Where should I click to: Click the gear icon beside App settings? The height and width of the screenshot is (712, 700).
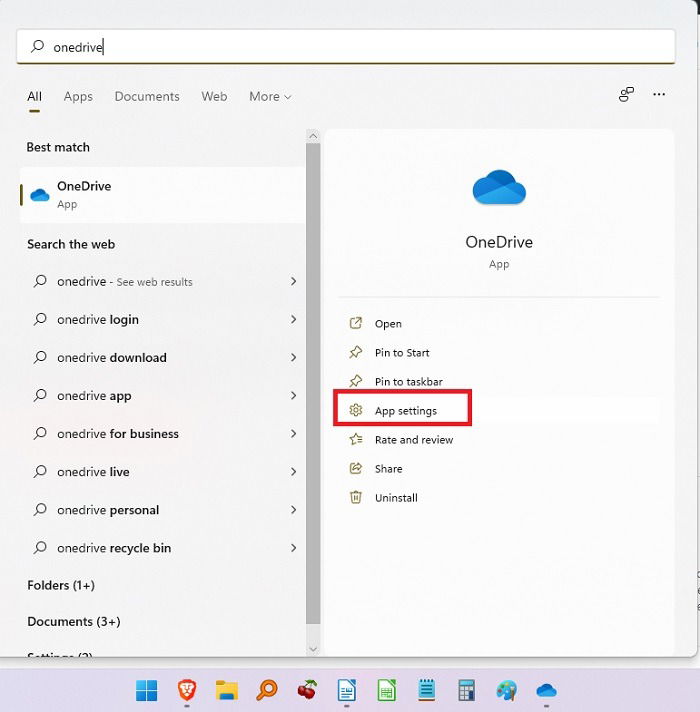pyautogui.click(x=356, y=410)
